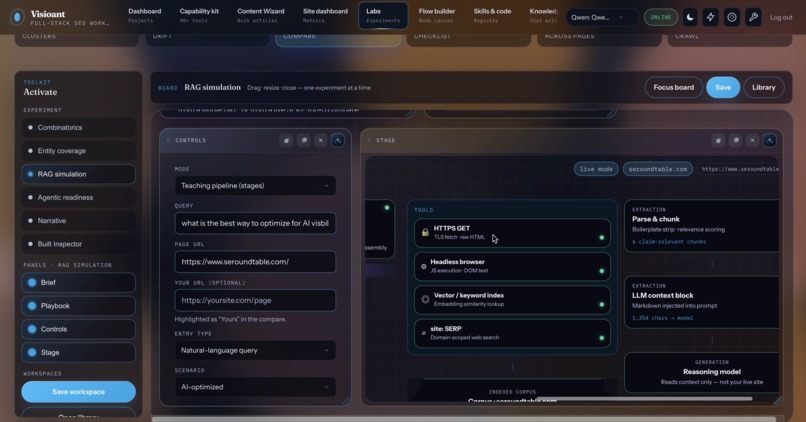Click the highlighted blue icon in Stage header
This screenshot has height=422, width=806.
click(x=770, y=140)
